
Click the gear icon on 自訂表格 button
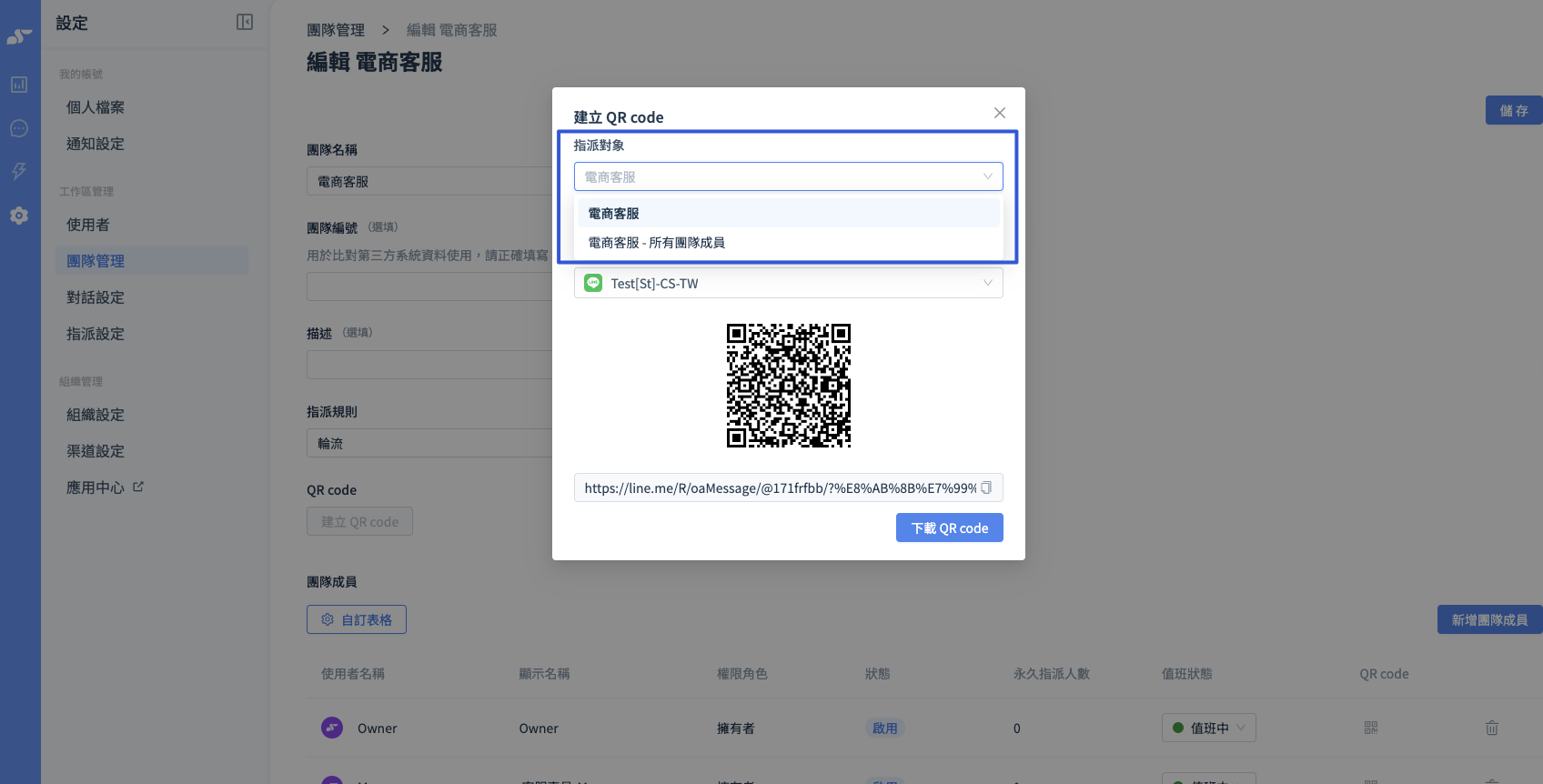coord(328,619)
